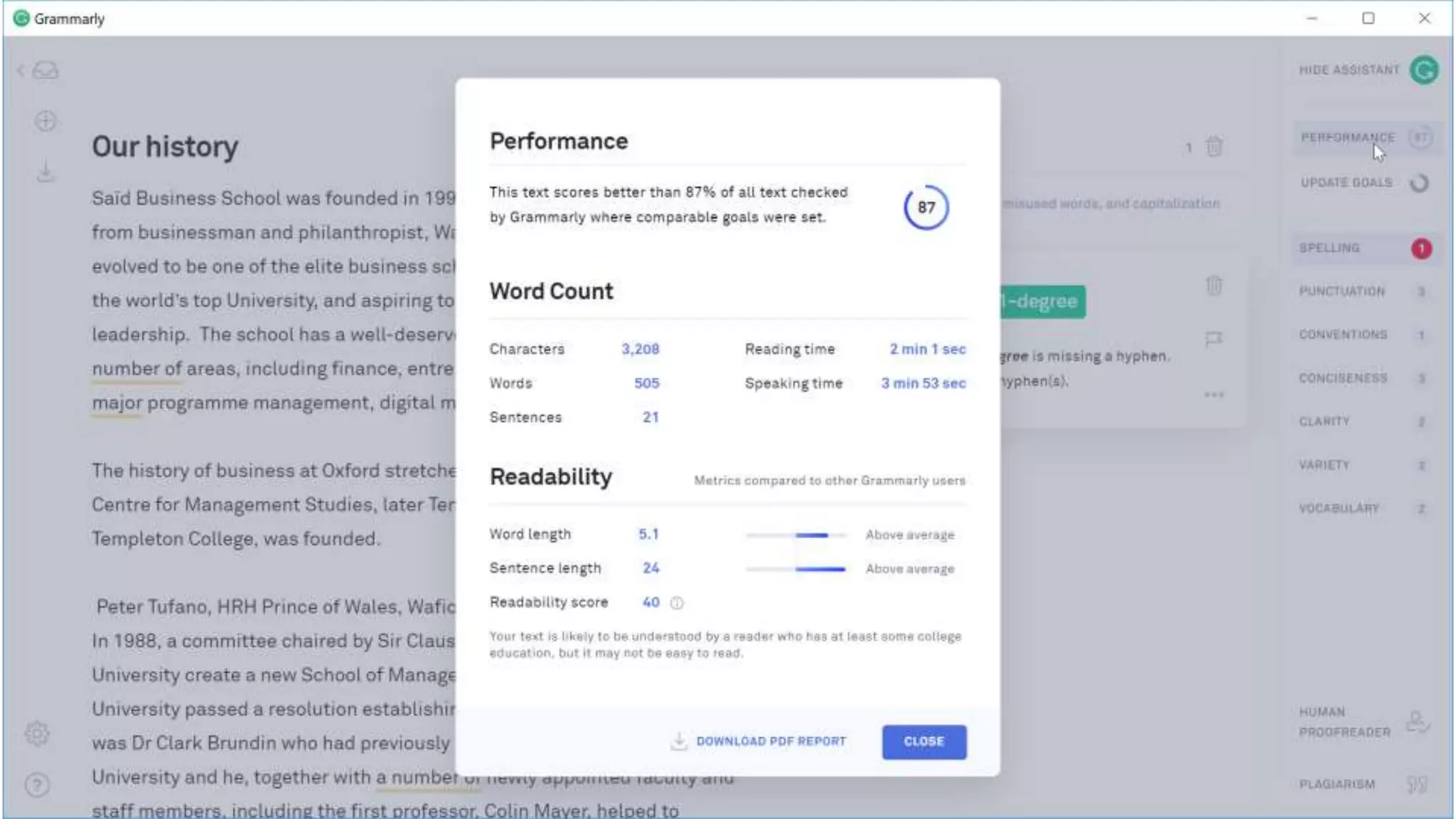The height and width of the screenshot is (819, 1456).
Task: Toggle Hide Assistant panel
Action: pos(1349,70)
